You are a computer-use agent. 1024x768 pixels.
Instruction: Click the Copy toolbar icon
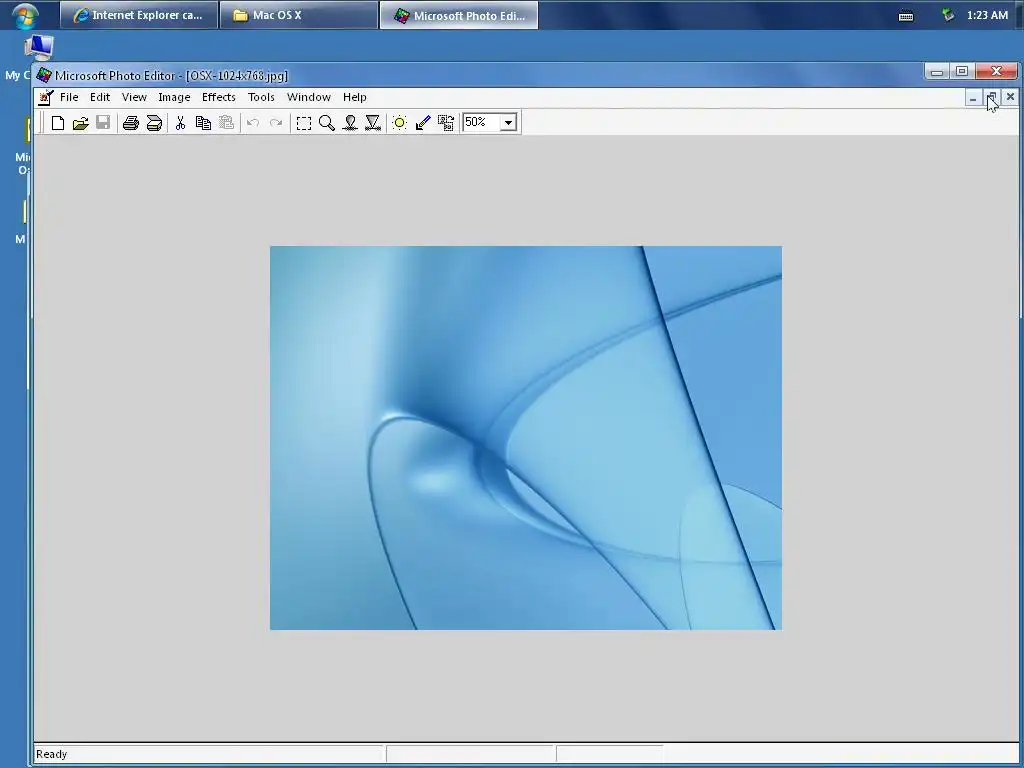coord(203,123)
